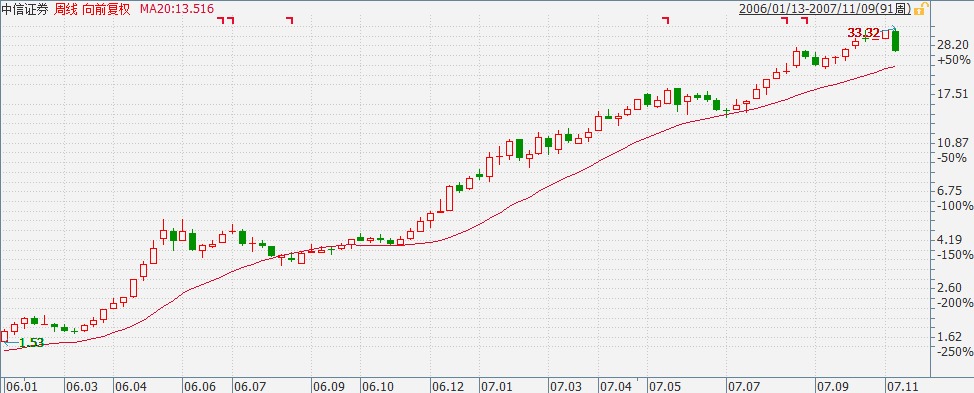This screenshot has height=393, width=974.
Task: Click the 33.32 highest price label
Action: coord(863,33)
